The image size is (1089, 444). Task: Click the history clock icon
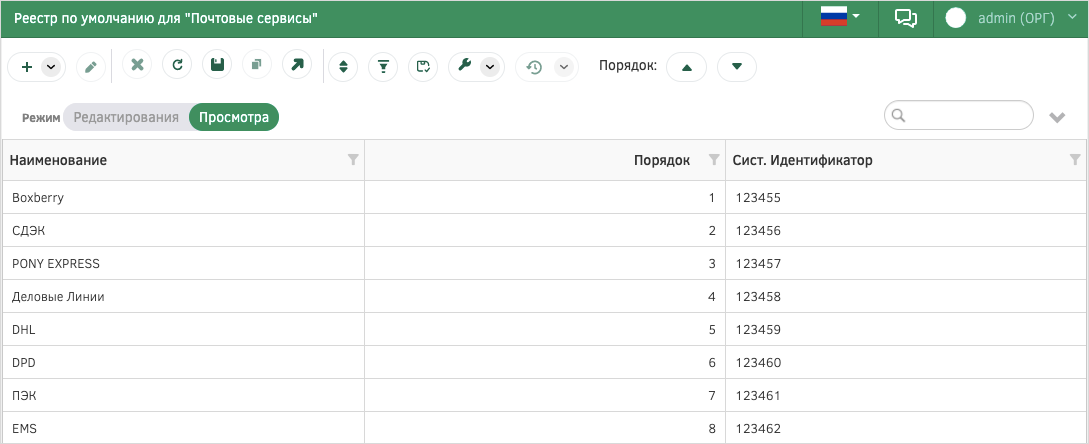point(534,67)
